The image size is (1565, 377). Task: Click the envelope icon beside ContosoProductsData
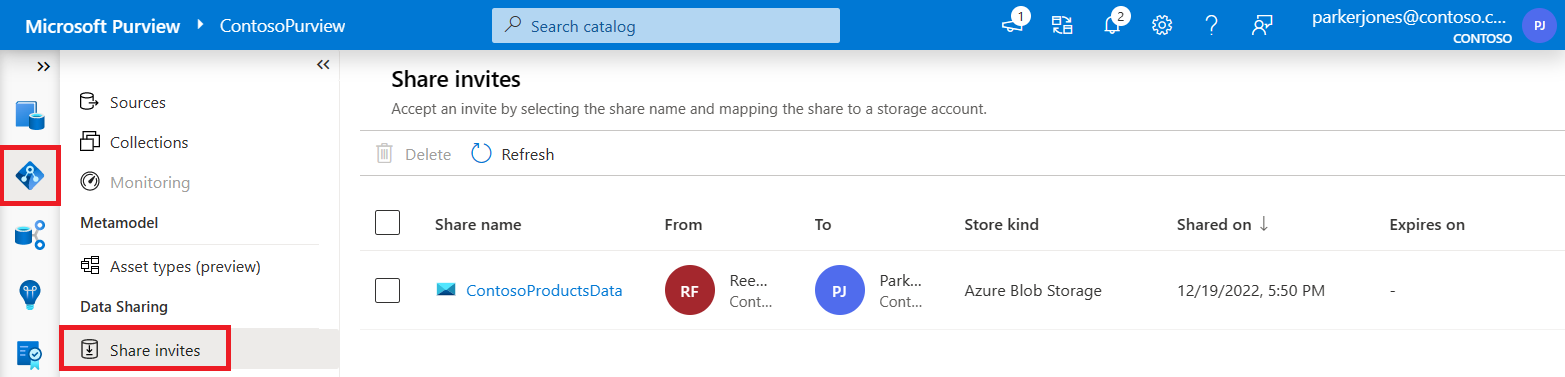446,290
